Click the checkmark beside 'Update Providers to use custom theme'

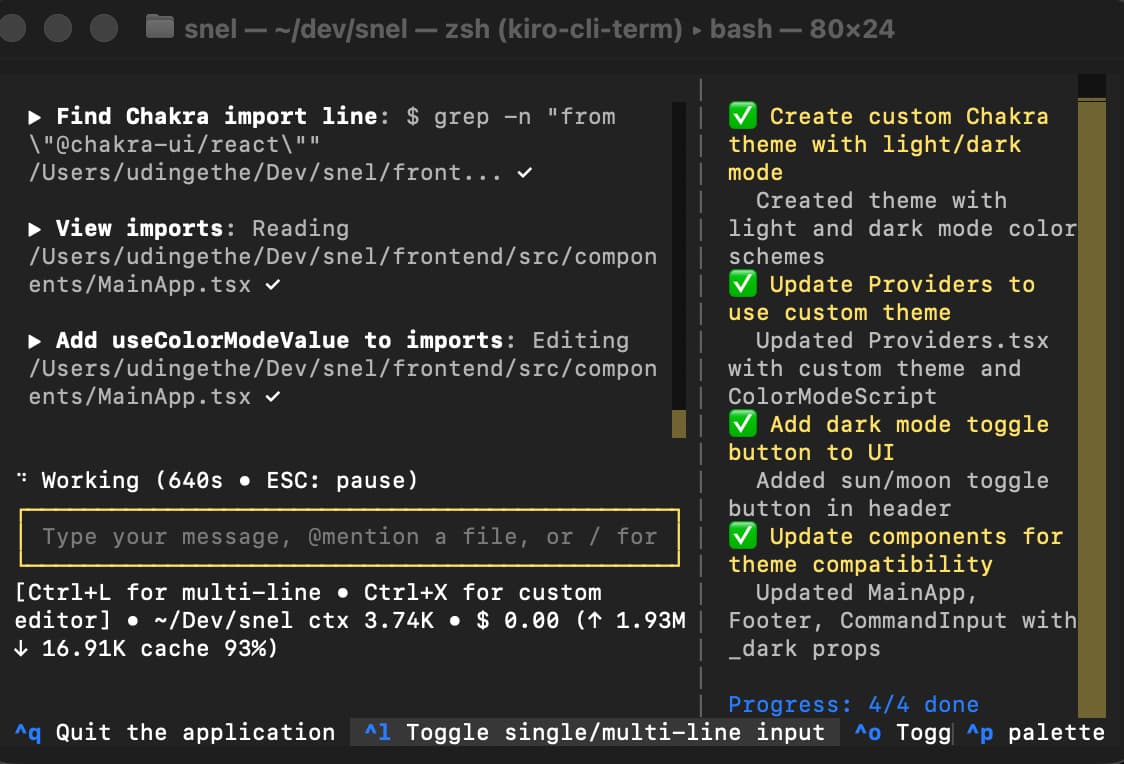(x=744, y=284)
